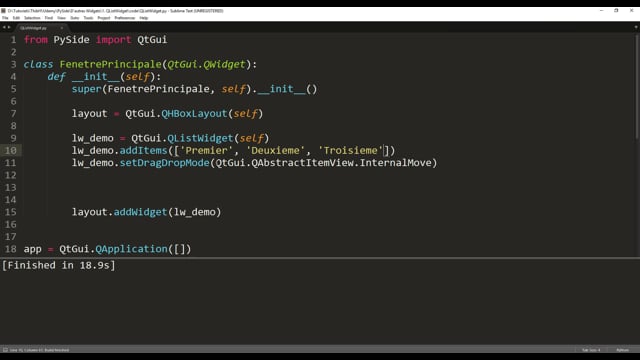Click on 'addItems' in line 10
The height and width of the screenshot is (360, 640).
tap(143, 151)
